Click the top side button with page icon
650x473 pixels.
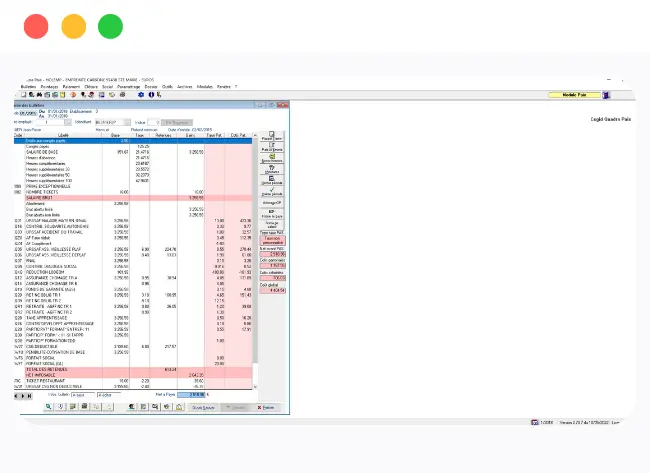tap(272, 136)
